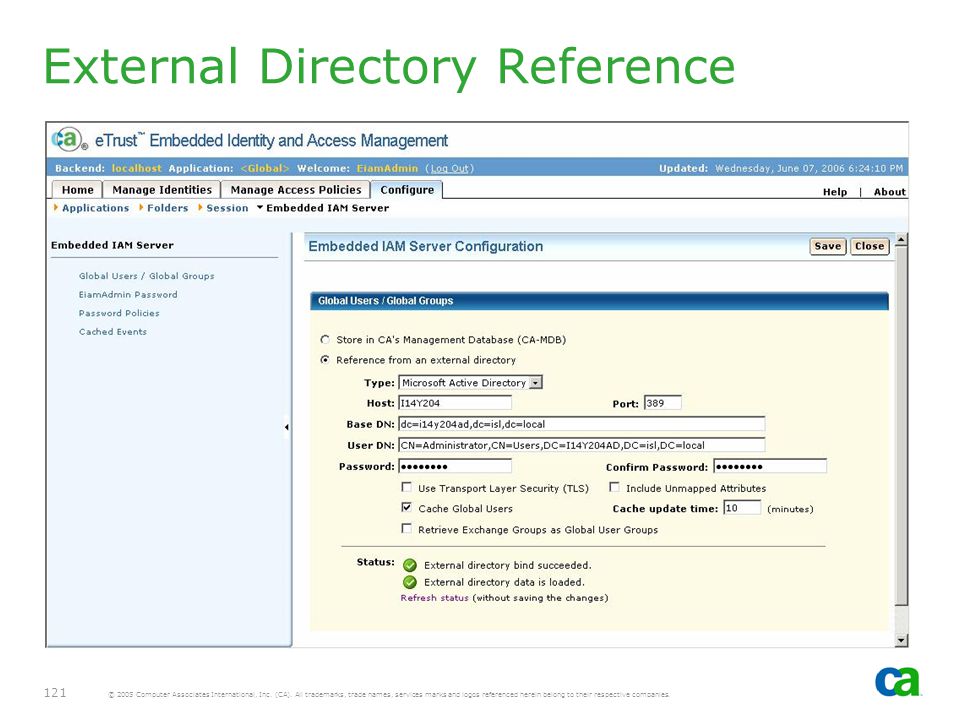The image size is (960, 720).
Task: Click the green check icon beside data is loaded
Action: click(x=410, y=582)
